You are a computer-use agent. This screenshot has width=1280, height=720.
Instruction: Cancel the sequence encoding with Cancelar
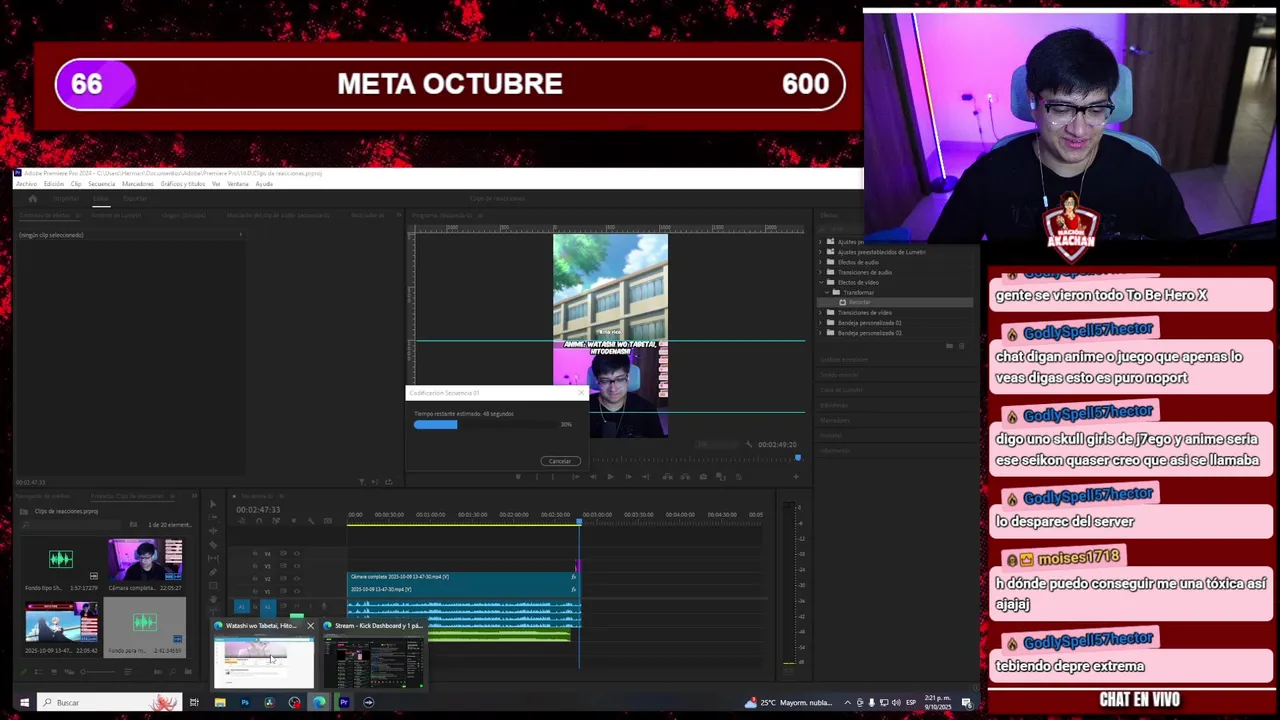pos(561,461)
